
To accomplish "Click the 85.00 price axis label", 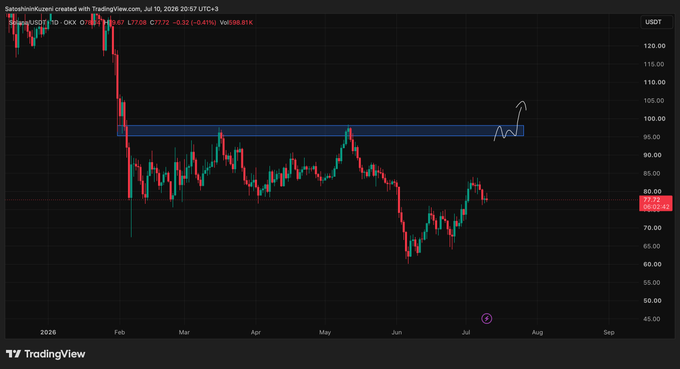I will [653, 173].
